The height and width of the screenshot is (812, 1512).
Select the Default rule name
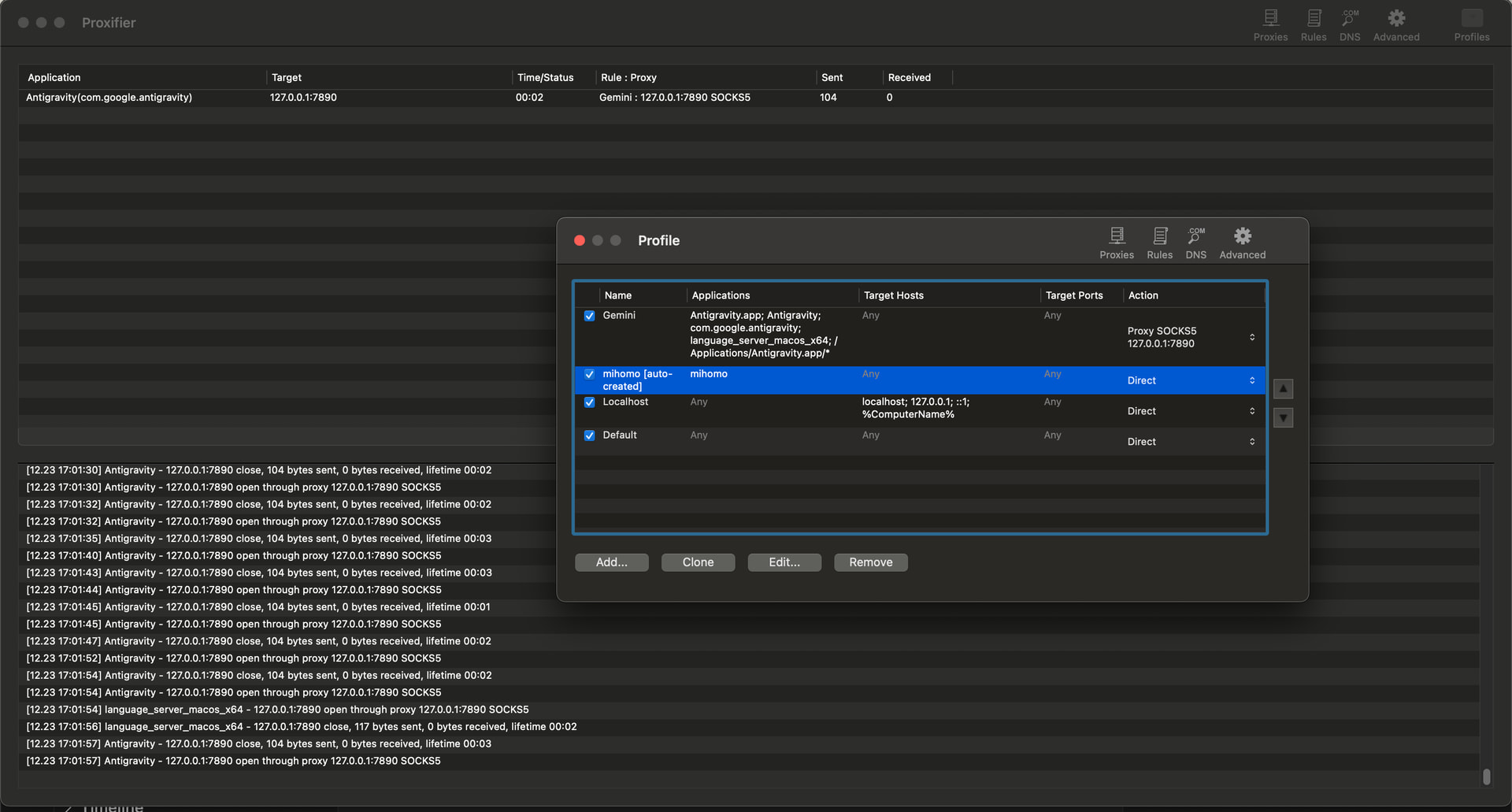click(620, 435)
